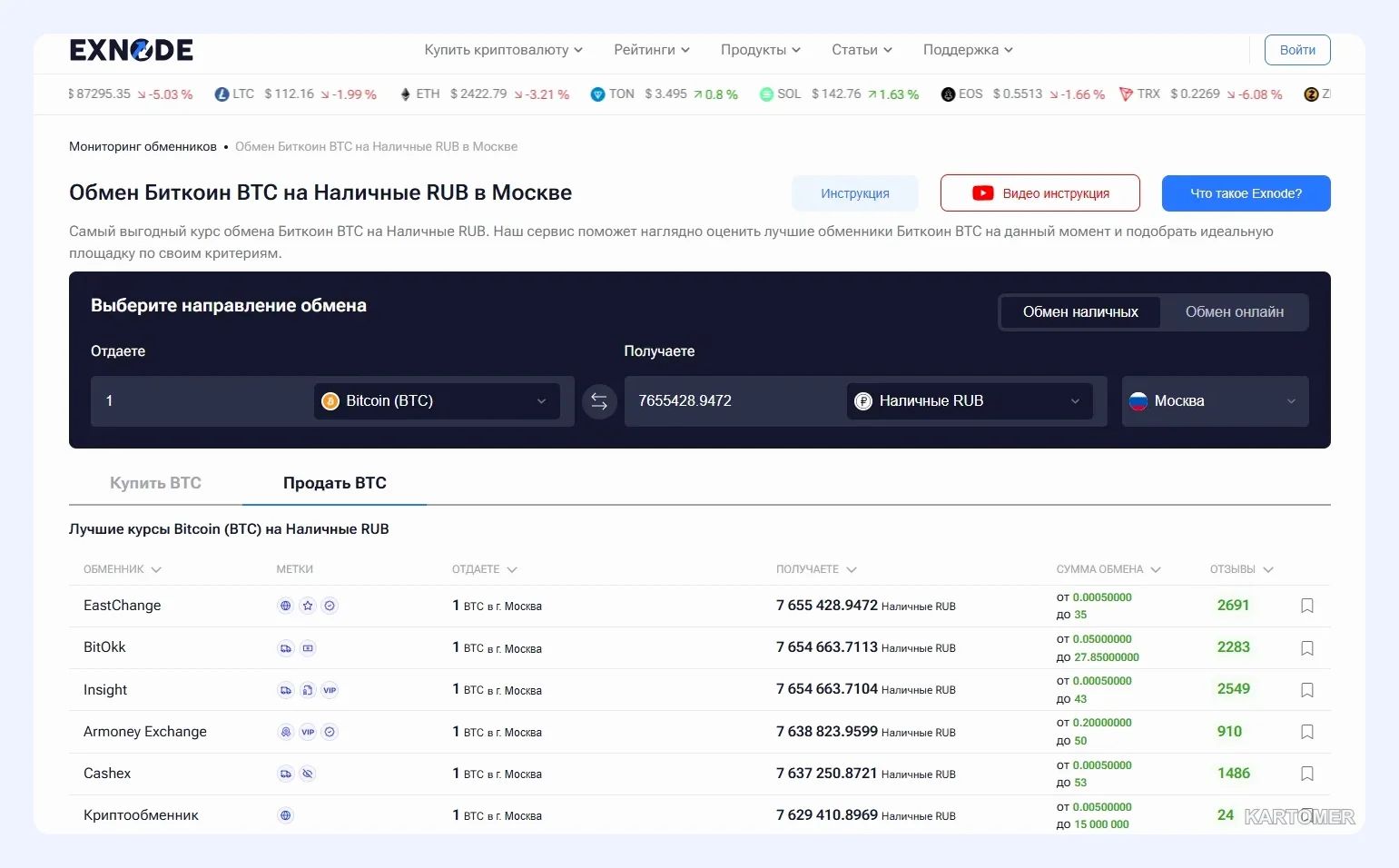The width and height of the screenshot is (1399, 868).
Task: Expand the Статьи menu
Action: point(862,50)
